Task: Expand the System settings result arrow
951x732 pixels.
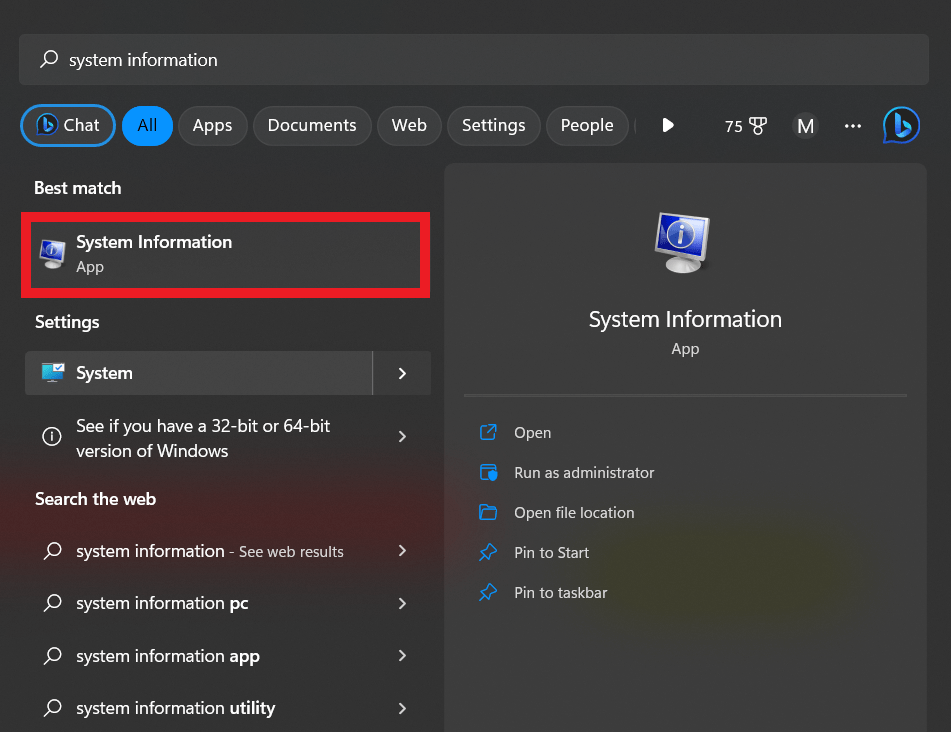Action: click(402, 373)
